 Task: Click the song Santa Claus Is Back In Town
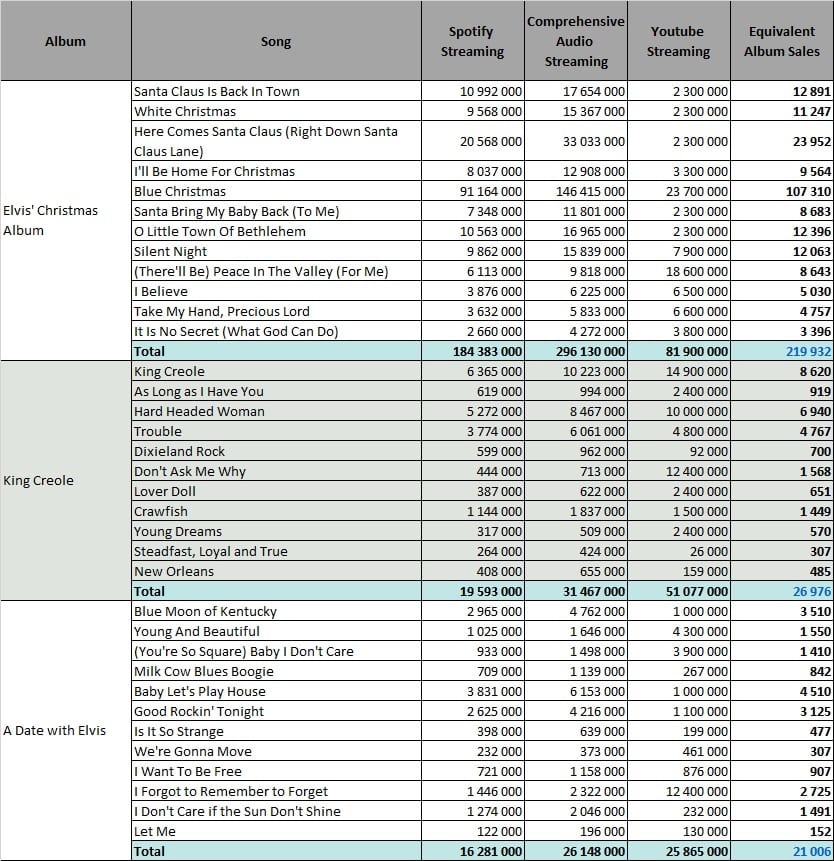tap(276, 91)
